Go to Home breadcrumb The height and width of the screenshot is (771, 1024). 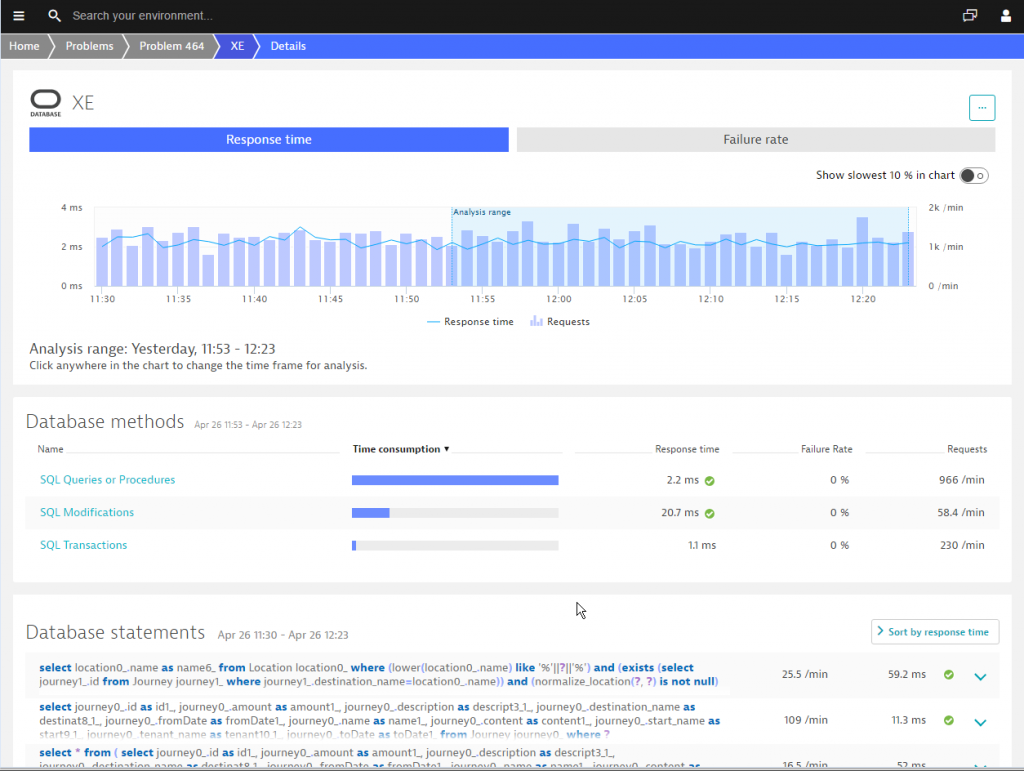click(x=24, y=46)
